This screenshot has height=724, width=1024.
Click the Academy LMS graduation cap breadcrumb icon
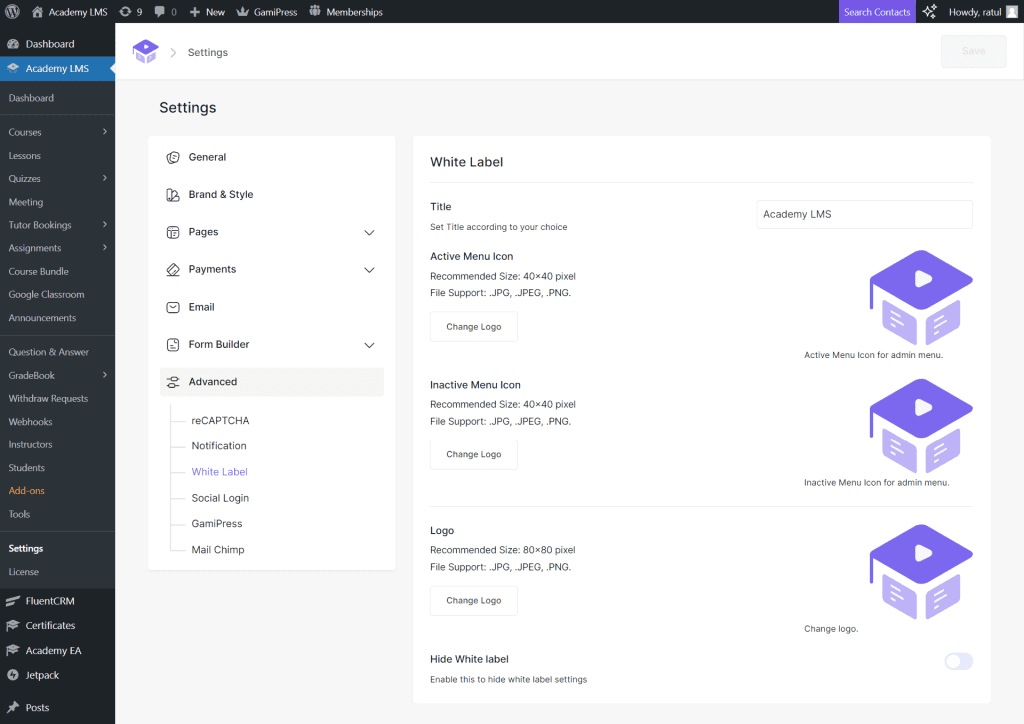point(145,50)
